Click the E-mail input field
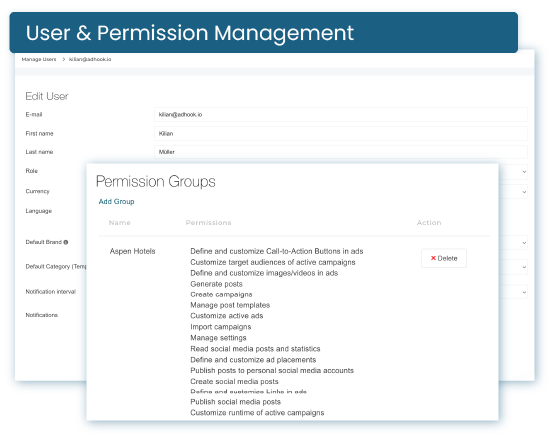Screen dimensions: 550x440 point(341,115)
